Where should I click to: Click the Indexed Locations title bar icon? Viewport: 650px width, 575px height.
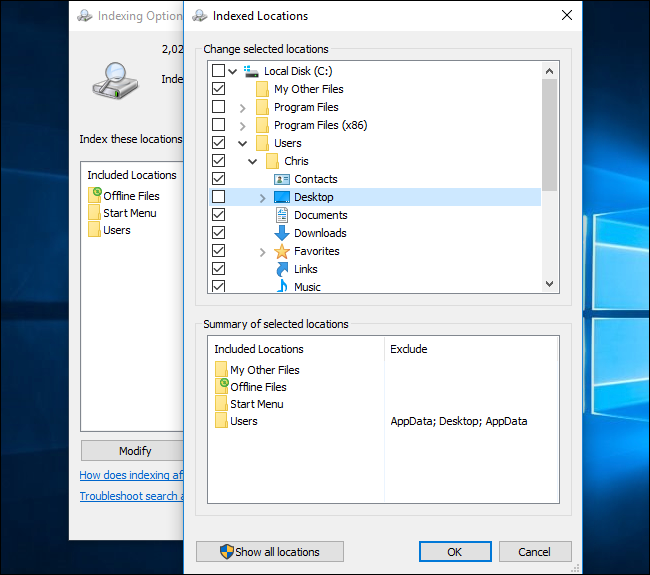200,16
